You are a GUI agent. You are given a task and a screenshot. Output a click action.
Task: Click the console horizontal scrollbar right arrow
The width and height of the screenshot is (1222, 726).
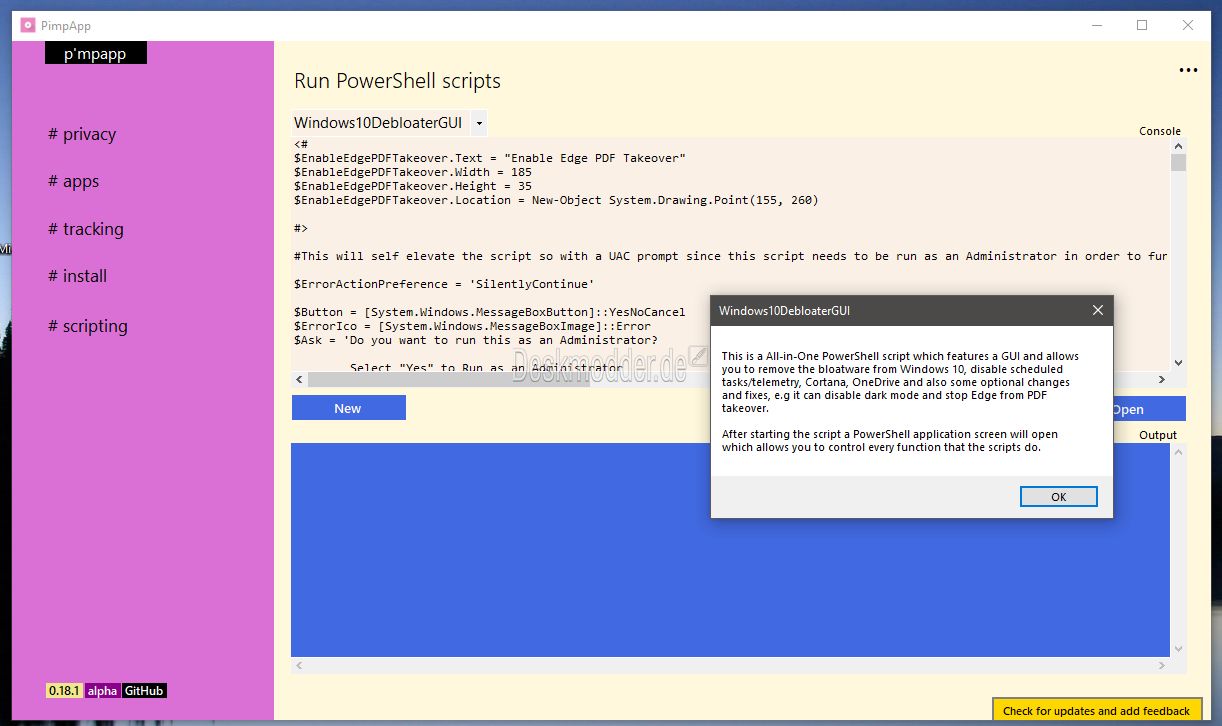point(1162,380)
